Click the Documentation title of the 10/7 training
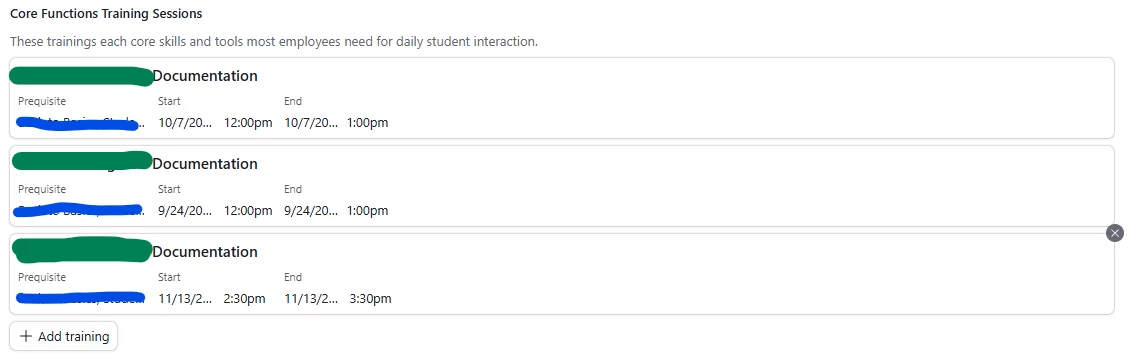 (x=205, y=76)
